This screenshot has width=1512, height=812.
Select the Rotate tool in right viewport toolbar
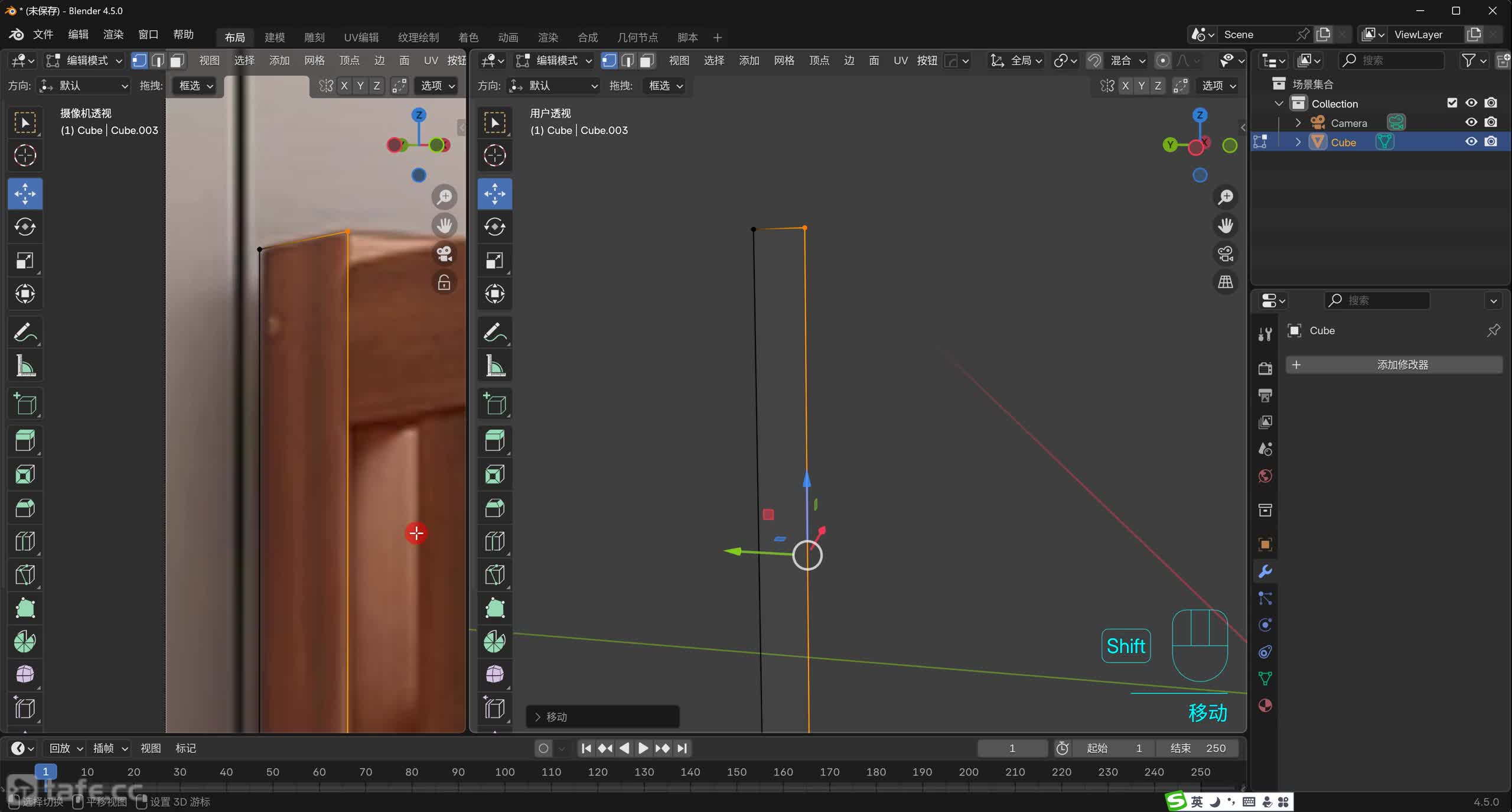[x=495, y=227]
